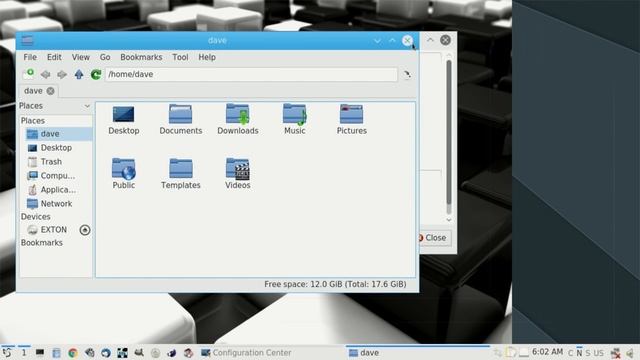Click num lock indicator N in tray
This screenshot has width=640, height=360.
(579, 353)
